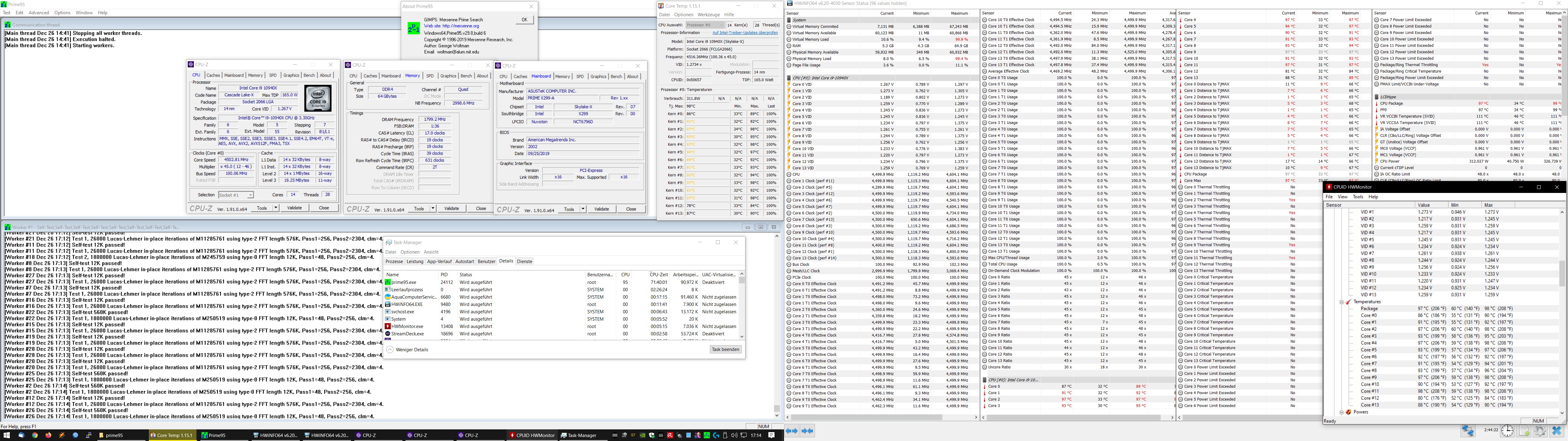Open volume control in system tray
The width and height of the screenshot is (1568, 441).
[734, 435]
